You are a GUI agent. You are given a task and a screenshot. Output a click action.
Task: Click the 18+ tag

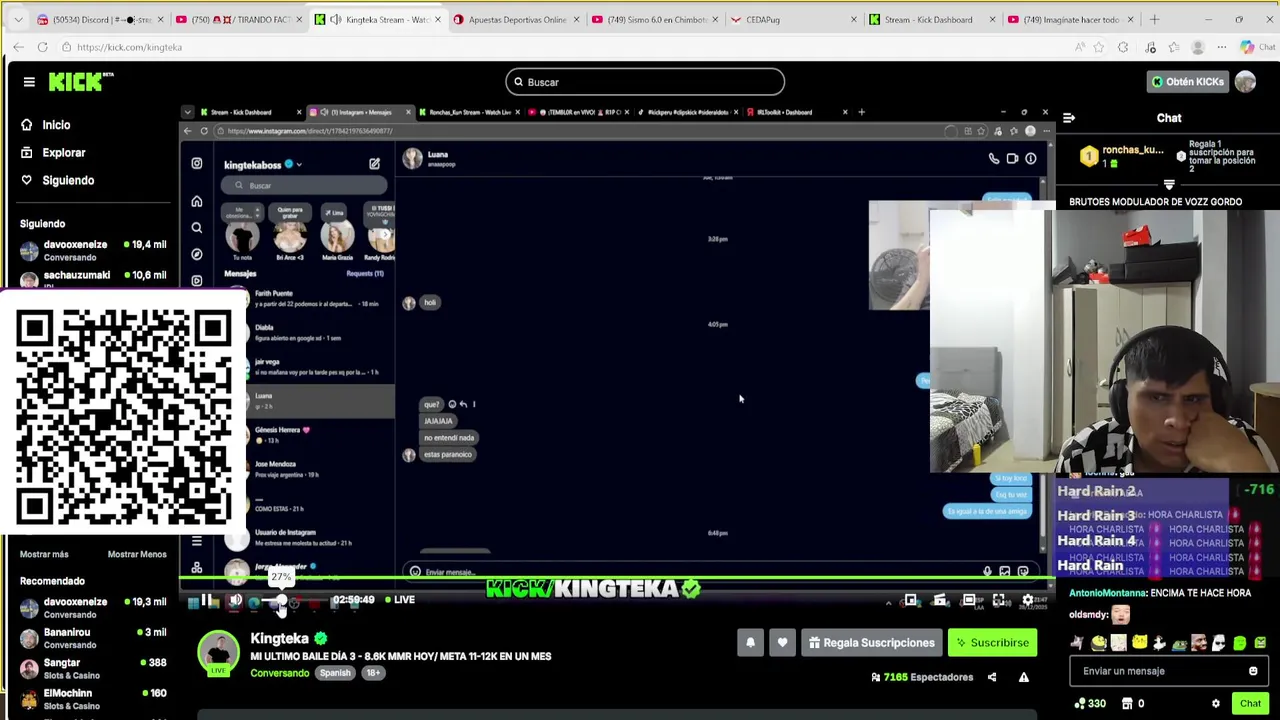tap(373, 673)
